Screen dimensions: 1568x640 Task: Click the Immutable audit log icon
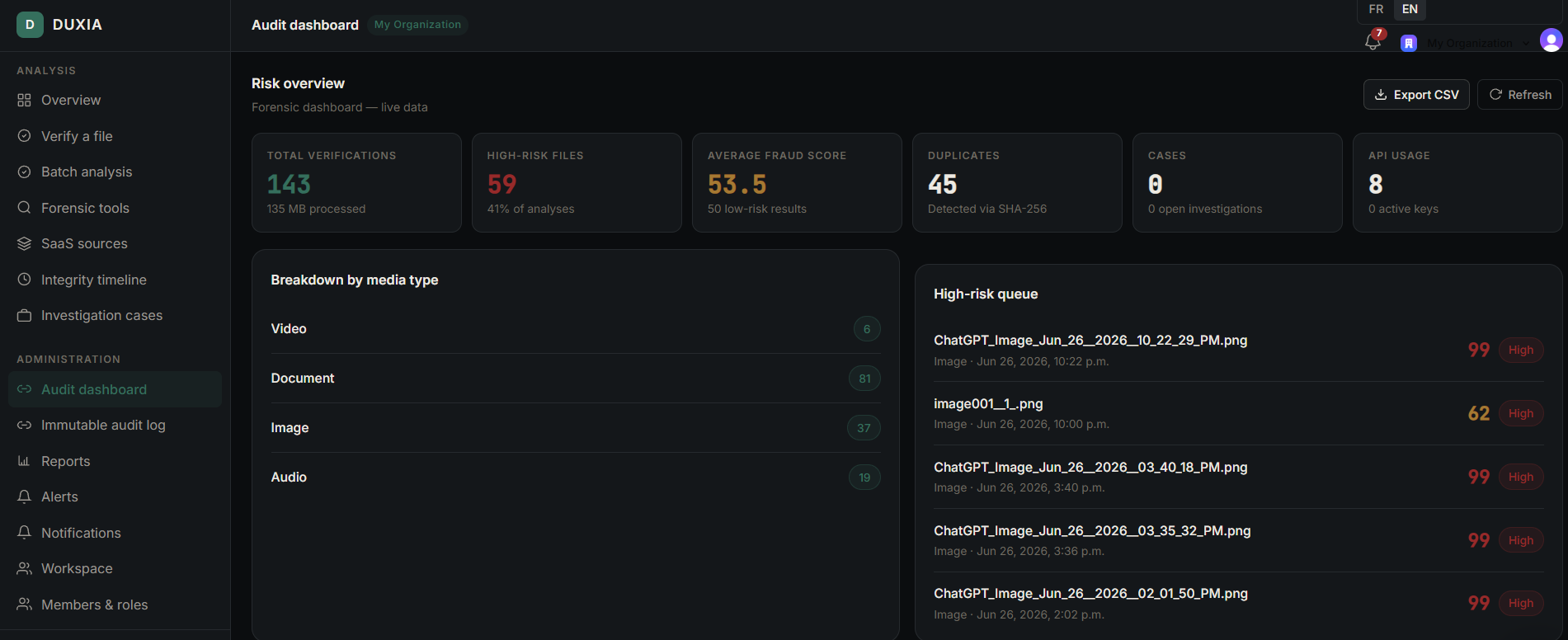[x=24, y=425]
